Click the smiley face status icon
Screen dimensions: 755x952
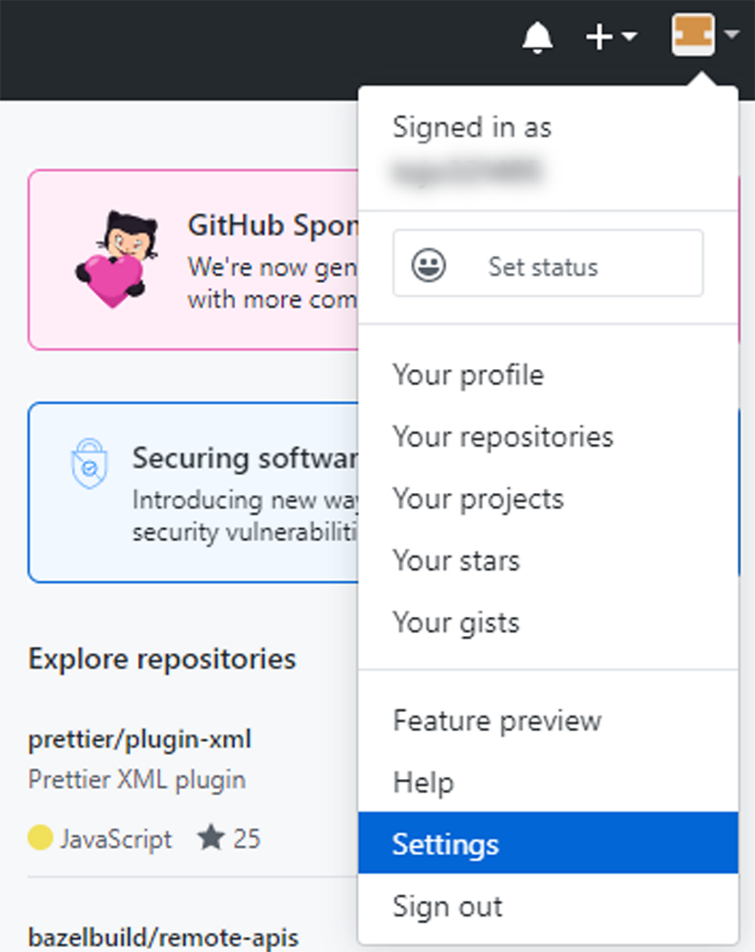tap(429, 266)
